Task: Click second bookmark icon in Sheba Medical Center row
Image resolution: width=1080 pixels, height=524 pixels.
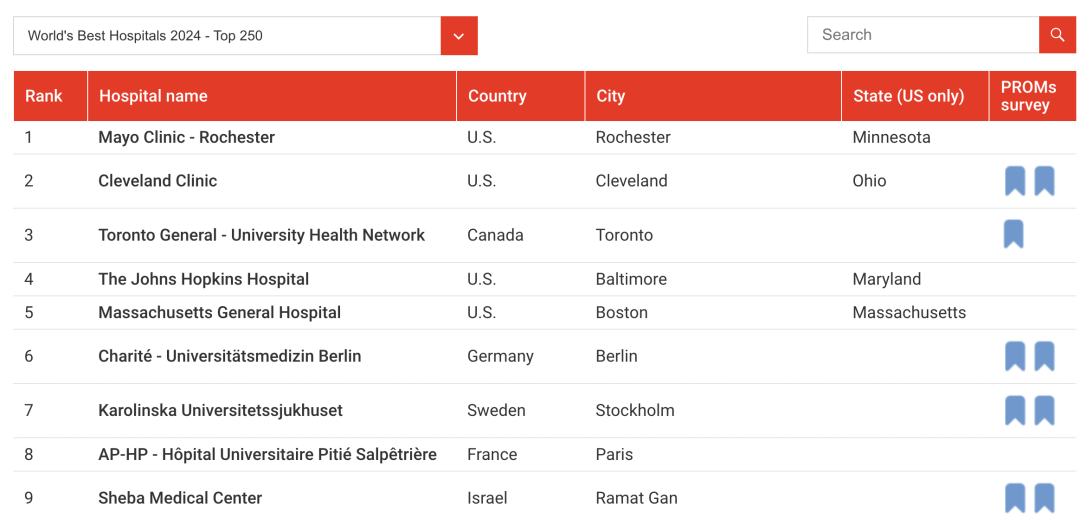Action: (x=1044, y=499)
